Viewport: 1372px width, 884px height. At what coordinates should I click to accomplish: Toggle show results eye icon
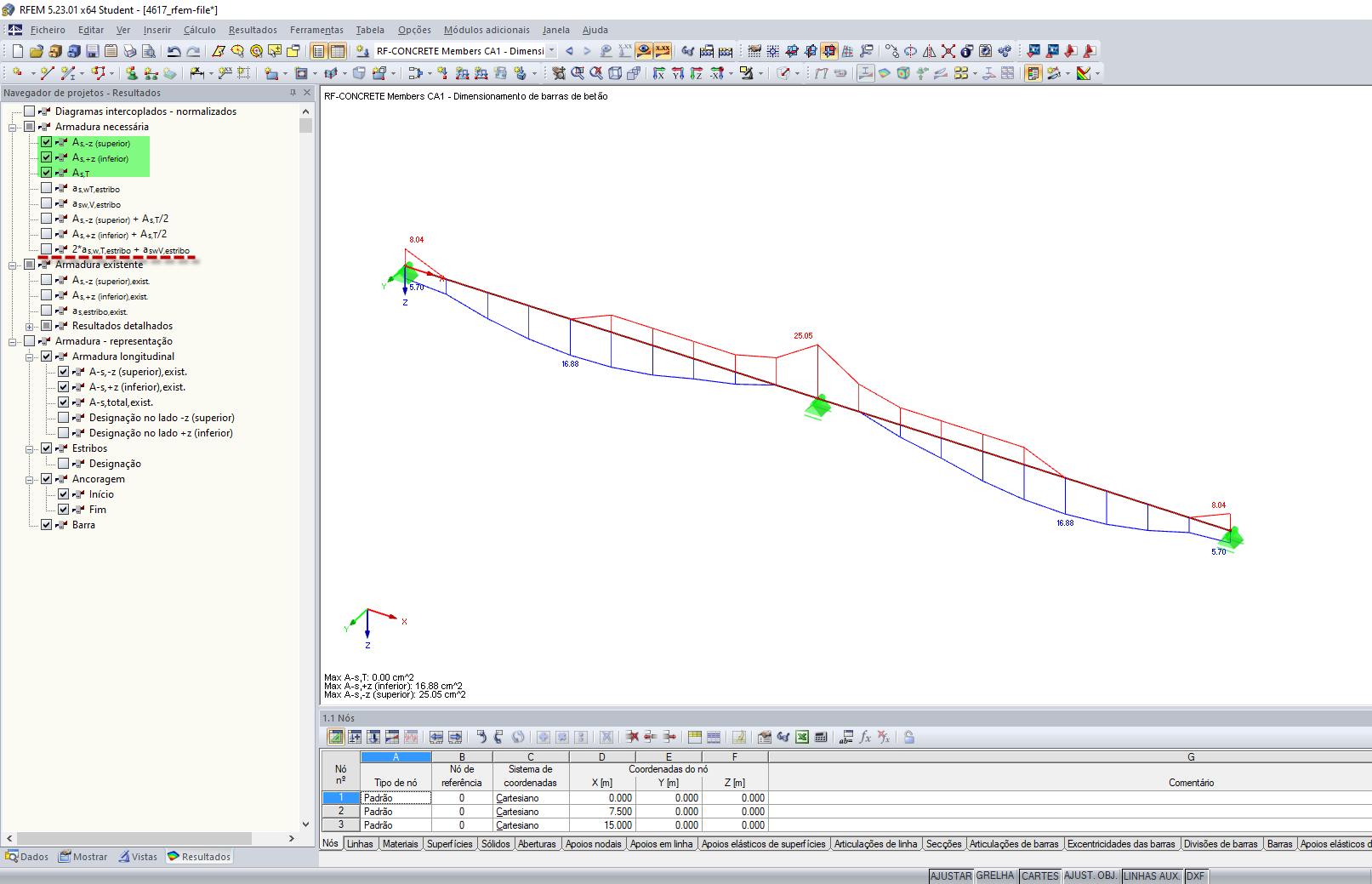(x=644, y=51)
